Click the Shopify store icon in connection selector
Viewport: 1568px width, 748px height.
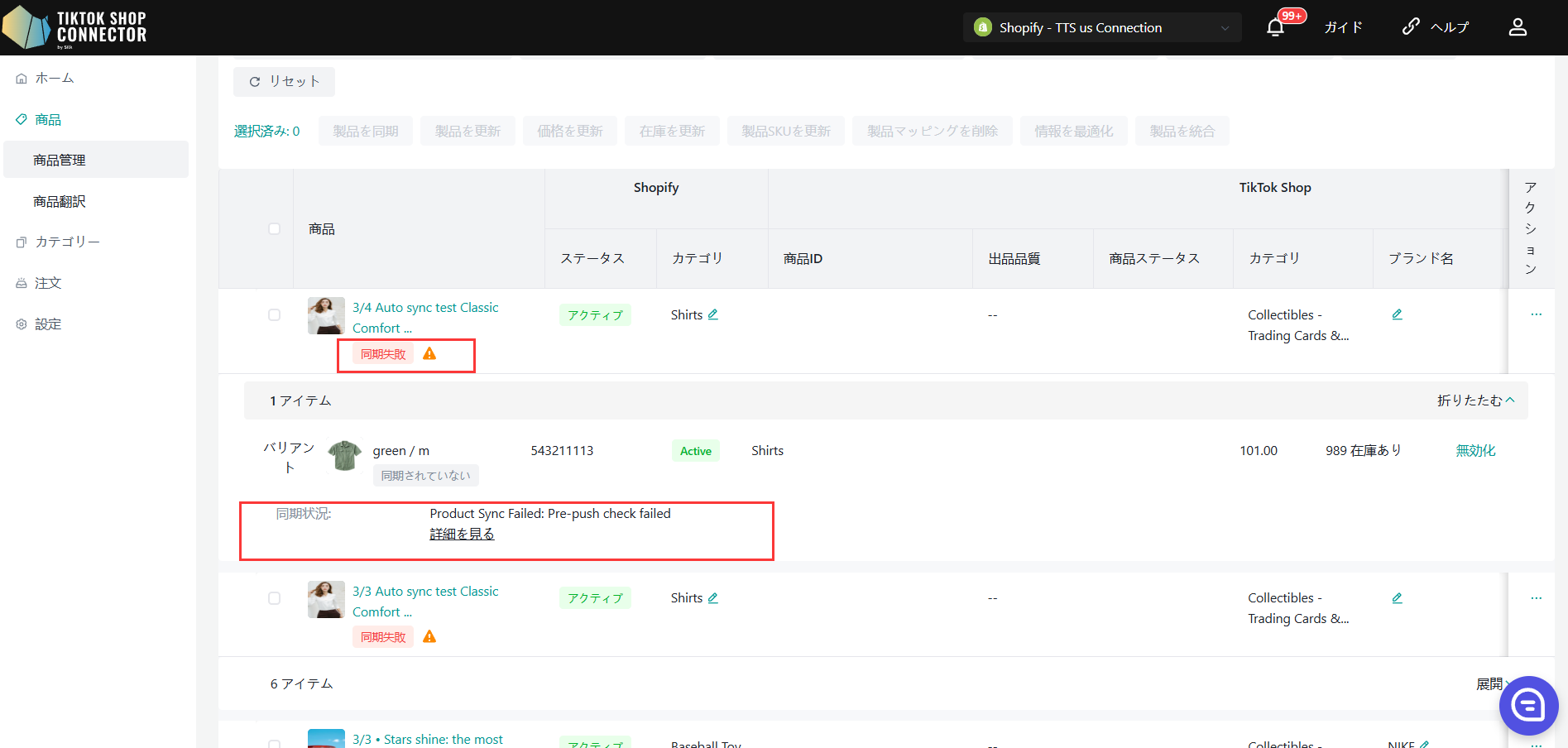pos(983,27)
